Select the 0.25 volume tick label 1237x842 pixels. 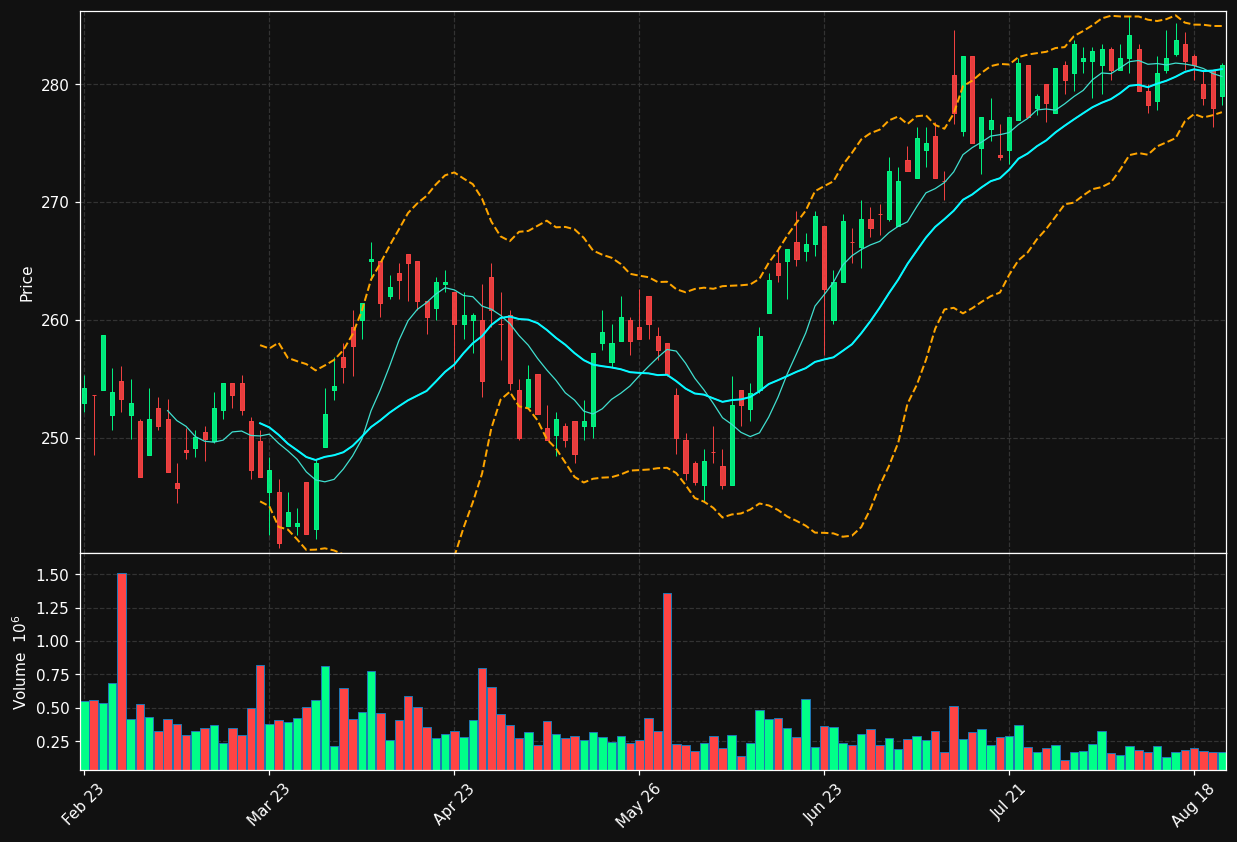tap(52, 743)
